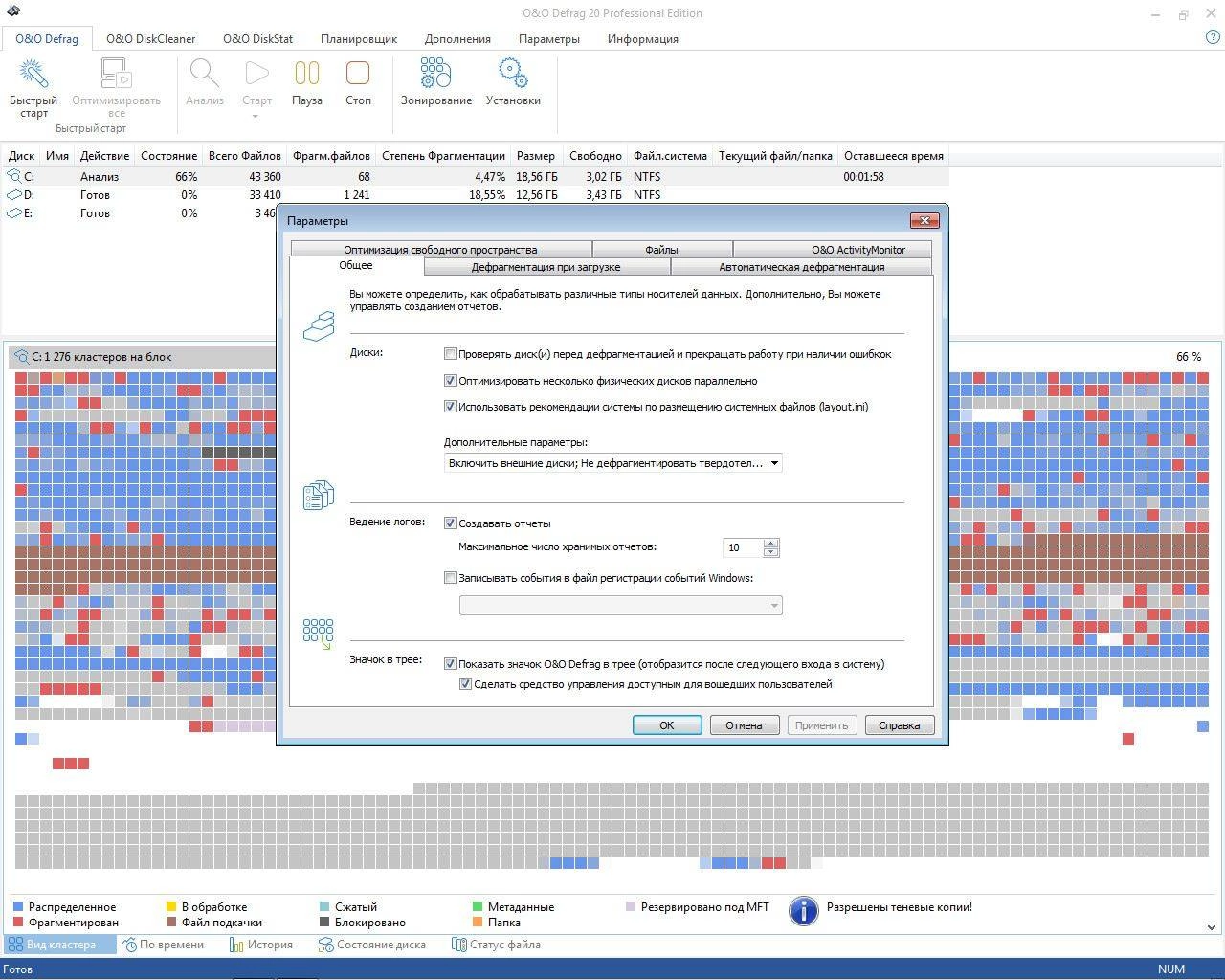Click the app icon in the title bar
1225x980 pixels.
13,12
